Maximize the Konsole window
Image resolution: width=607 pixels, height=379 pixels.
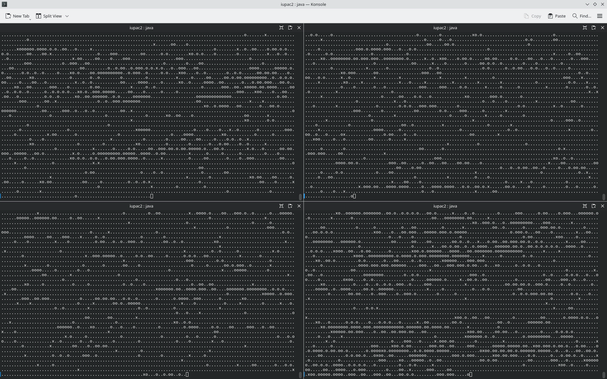pos(595,4)
